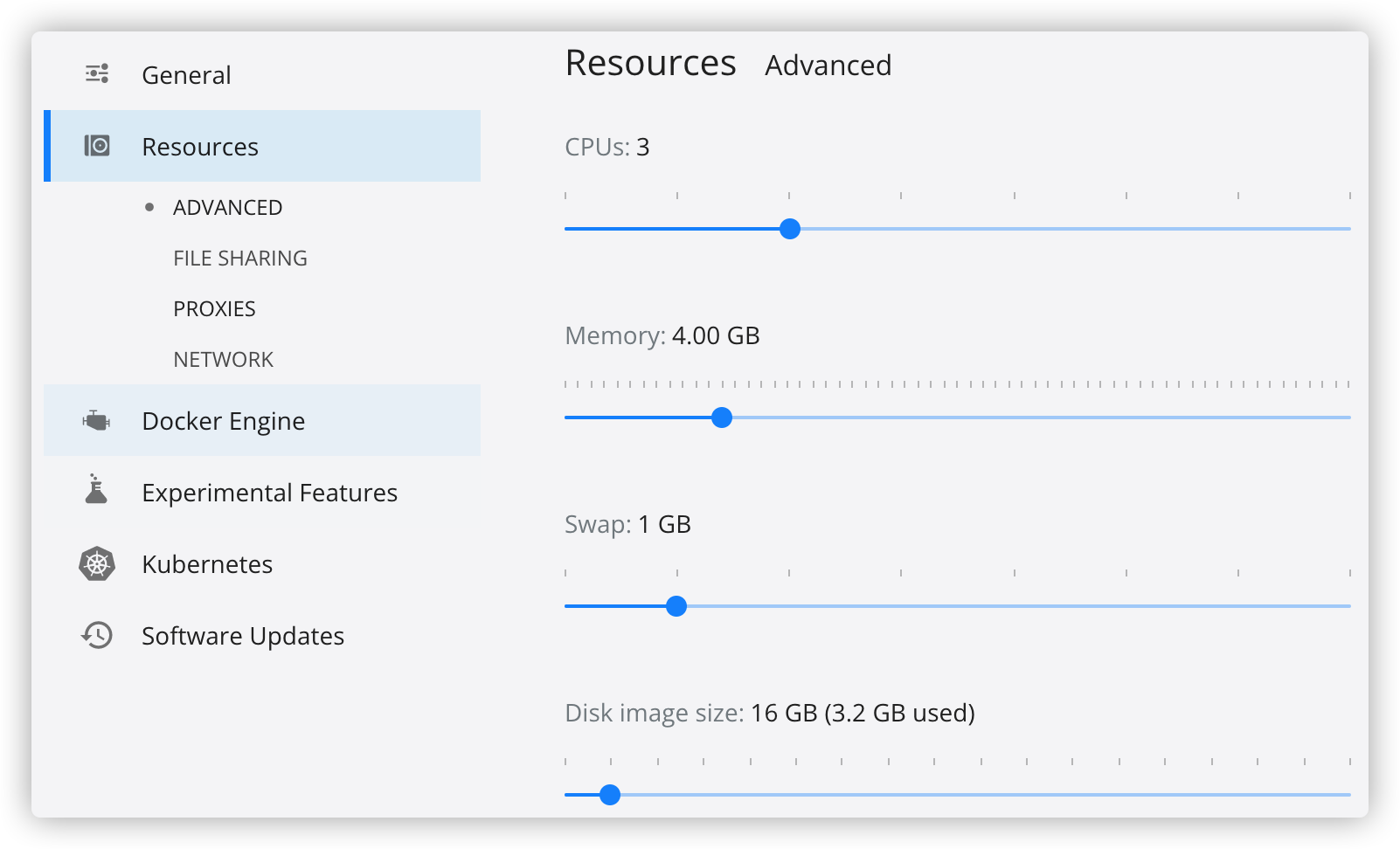Click the Disk image size slider handle
This screenshot has height=849, width=1400.
610,795
